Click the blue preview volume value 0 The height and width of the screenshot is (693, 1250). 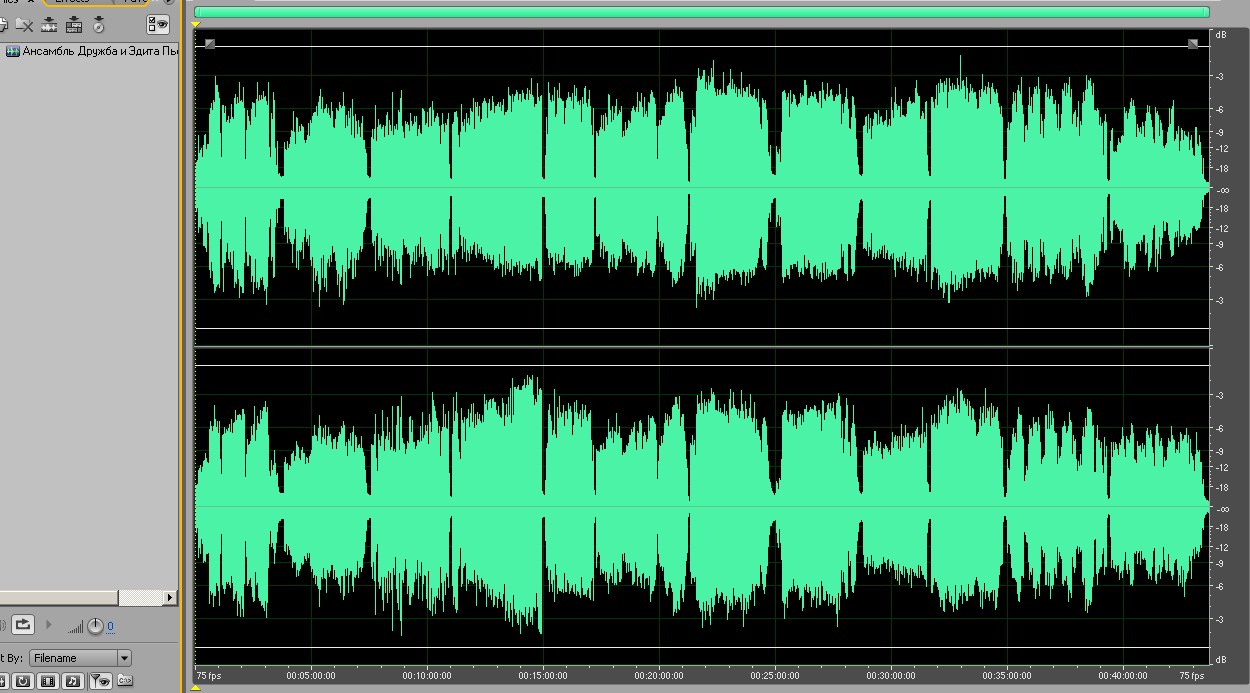pyautogui.click(x=110, y=627)
